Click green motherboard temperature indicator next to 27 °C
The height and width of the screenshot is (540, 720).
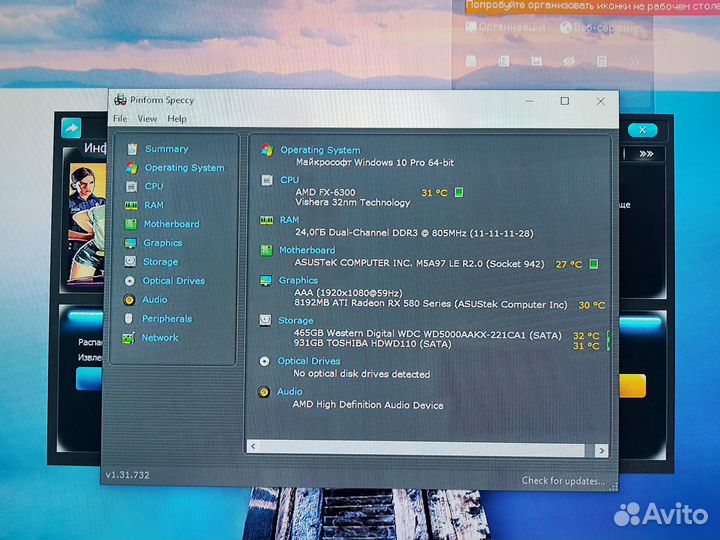(594, 264)
